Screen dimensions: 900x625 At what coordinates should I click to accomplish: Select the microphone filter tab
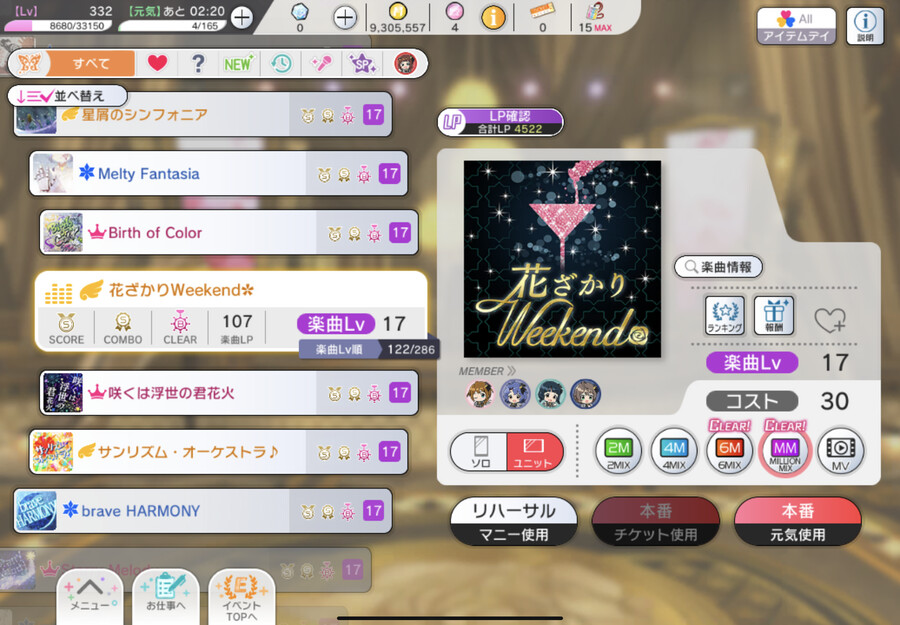321,63
